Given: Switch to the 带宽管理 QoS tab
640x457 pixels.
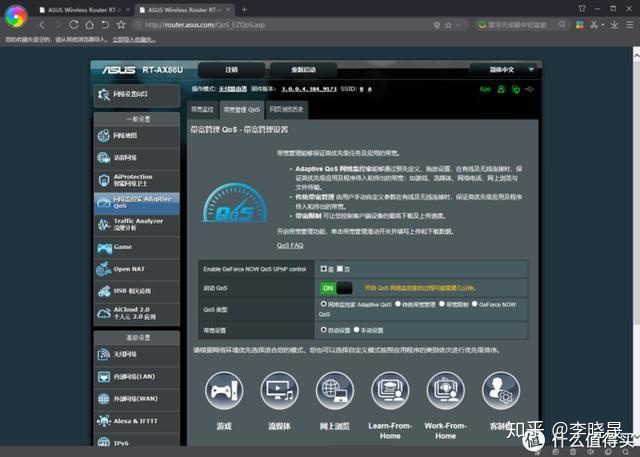Looking at the screenshot, I should (242, 109).
